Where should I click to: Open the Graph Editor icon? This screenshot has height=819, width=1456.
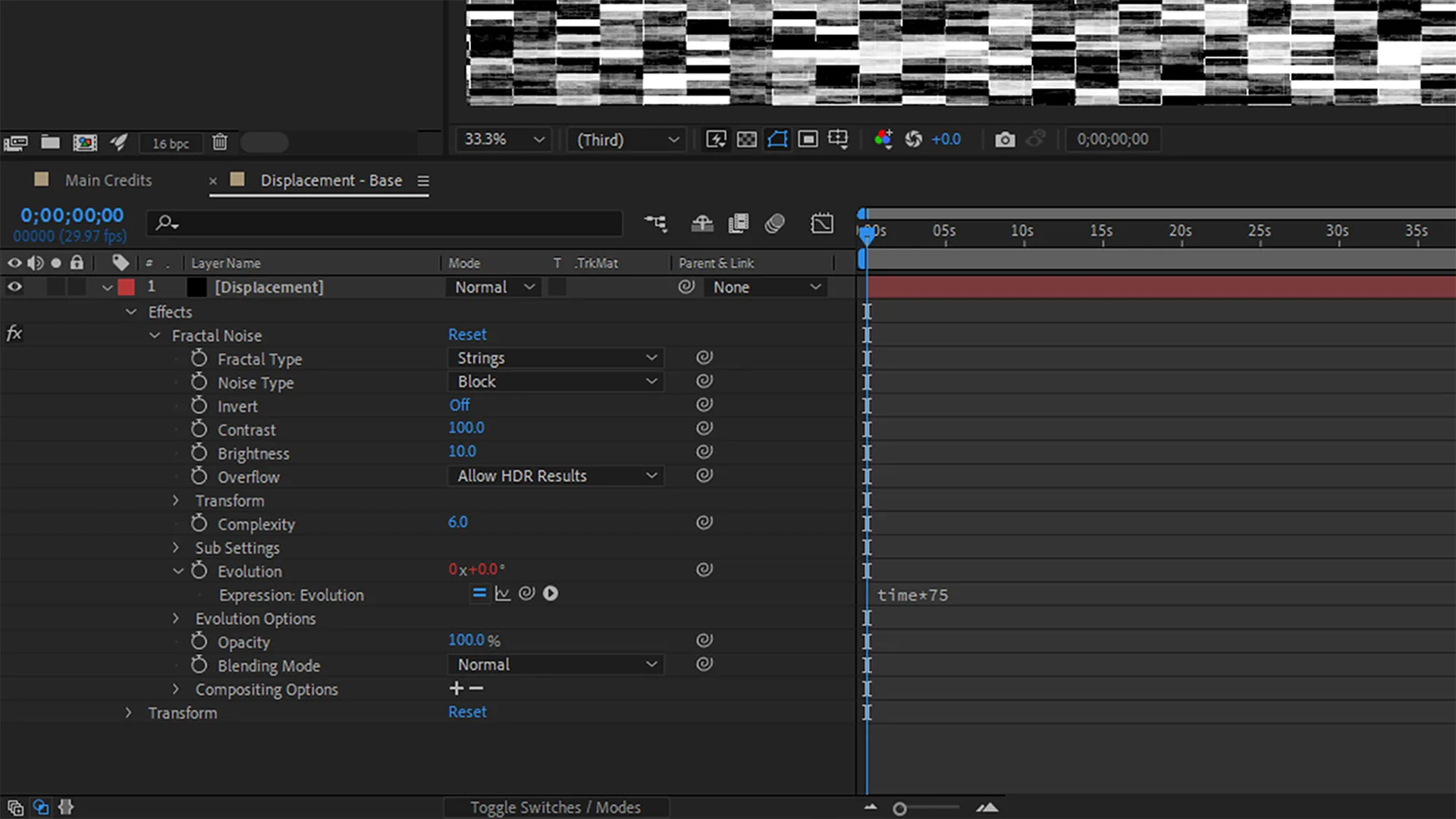[822, 223]
